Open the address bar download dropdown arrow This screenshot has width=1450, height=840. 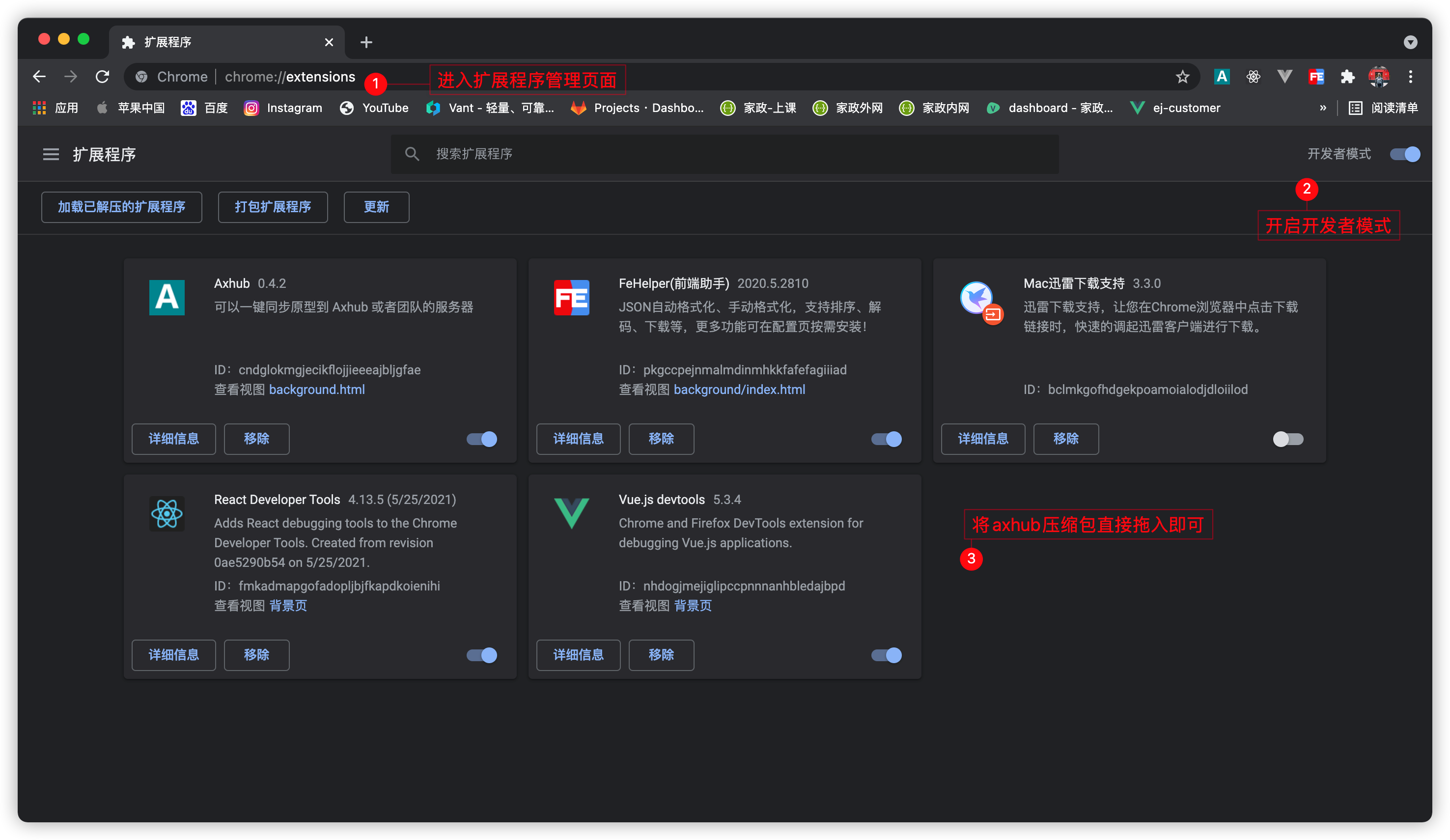[x=1410, y=42]
